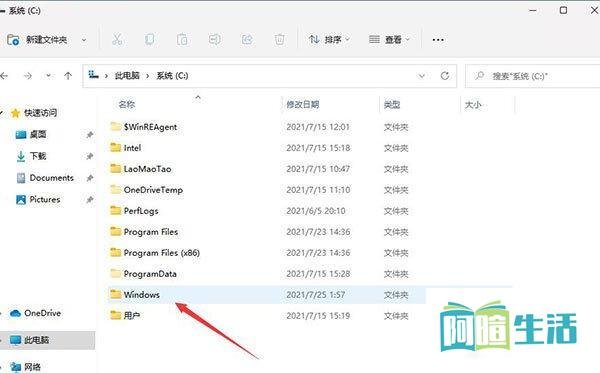Open the recent locations chevron
Viewport: 600px width, 373px height.
pyautogui.click(x=49, y=76)
